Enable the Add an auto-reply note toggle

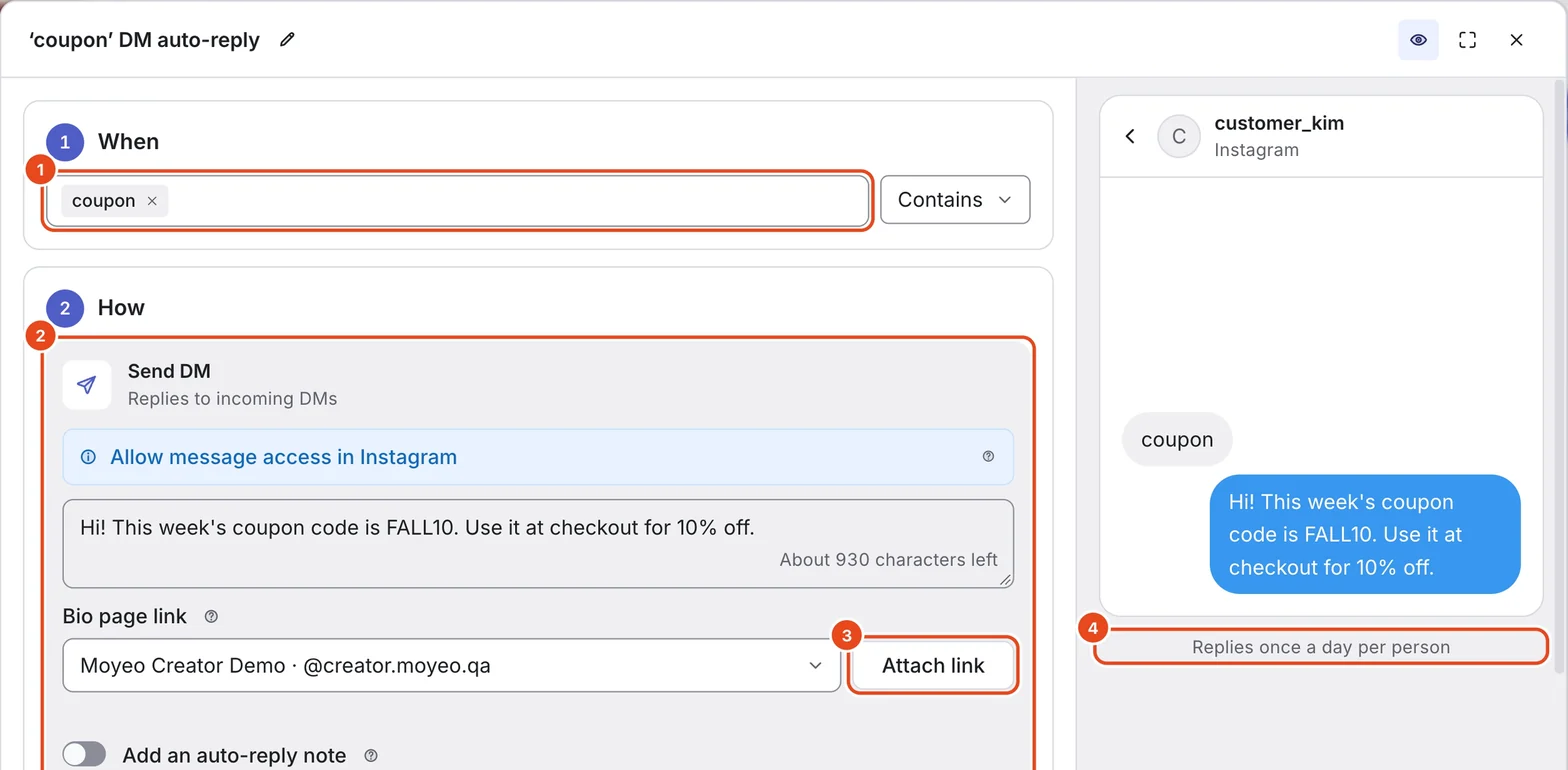pos(84,755)
